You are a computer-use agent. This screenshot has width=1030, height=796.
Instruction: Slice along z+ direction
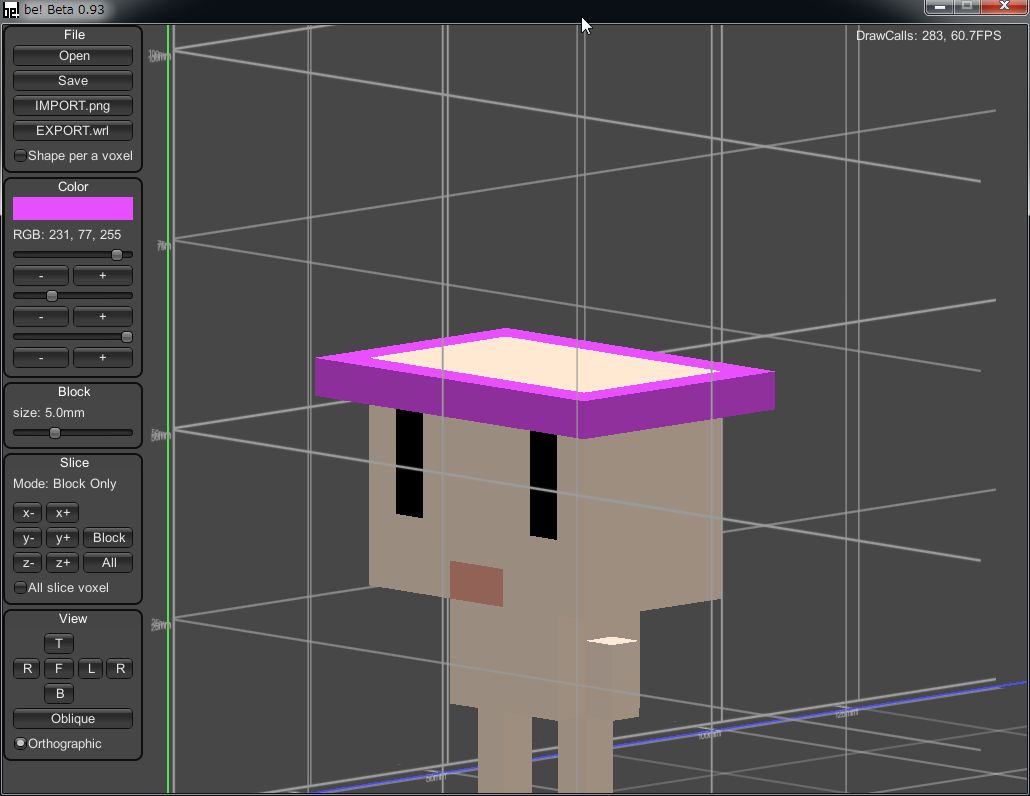62,563
